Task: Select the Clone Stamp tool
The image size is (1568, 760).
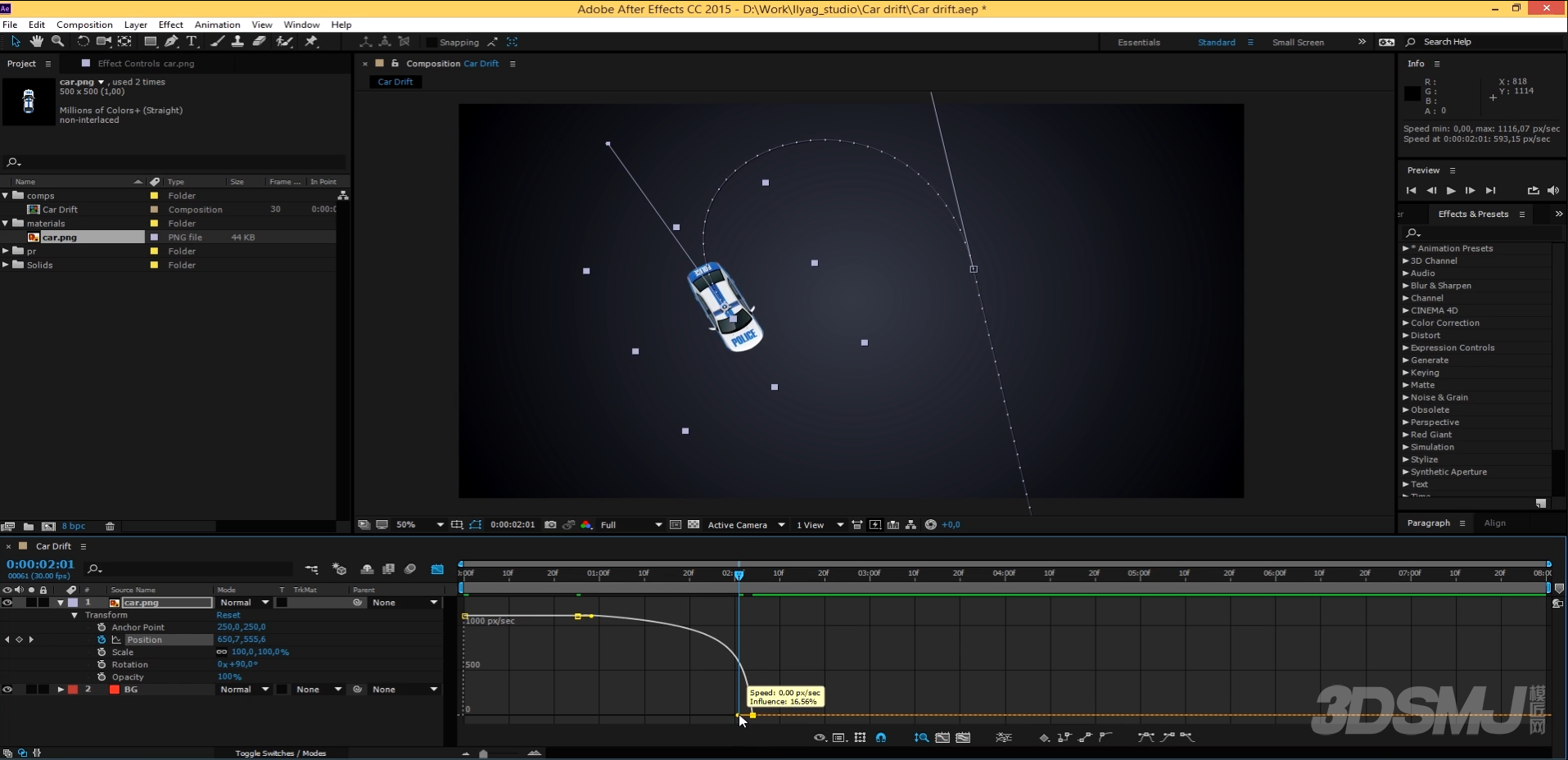Action: [237, 41]
